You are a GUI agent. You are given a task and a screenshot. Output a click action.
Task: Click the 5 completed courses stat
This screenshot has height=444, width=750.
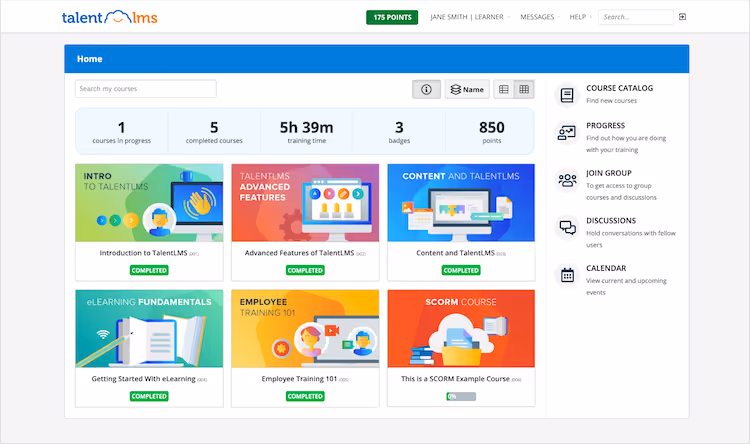click(x=214, y=132)
